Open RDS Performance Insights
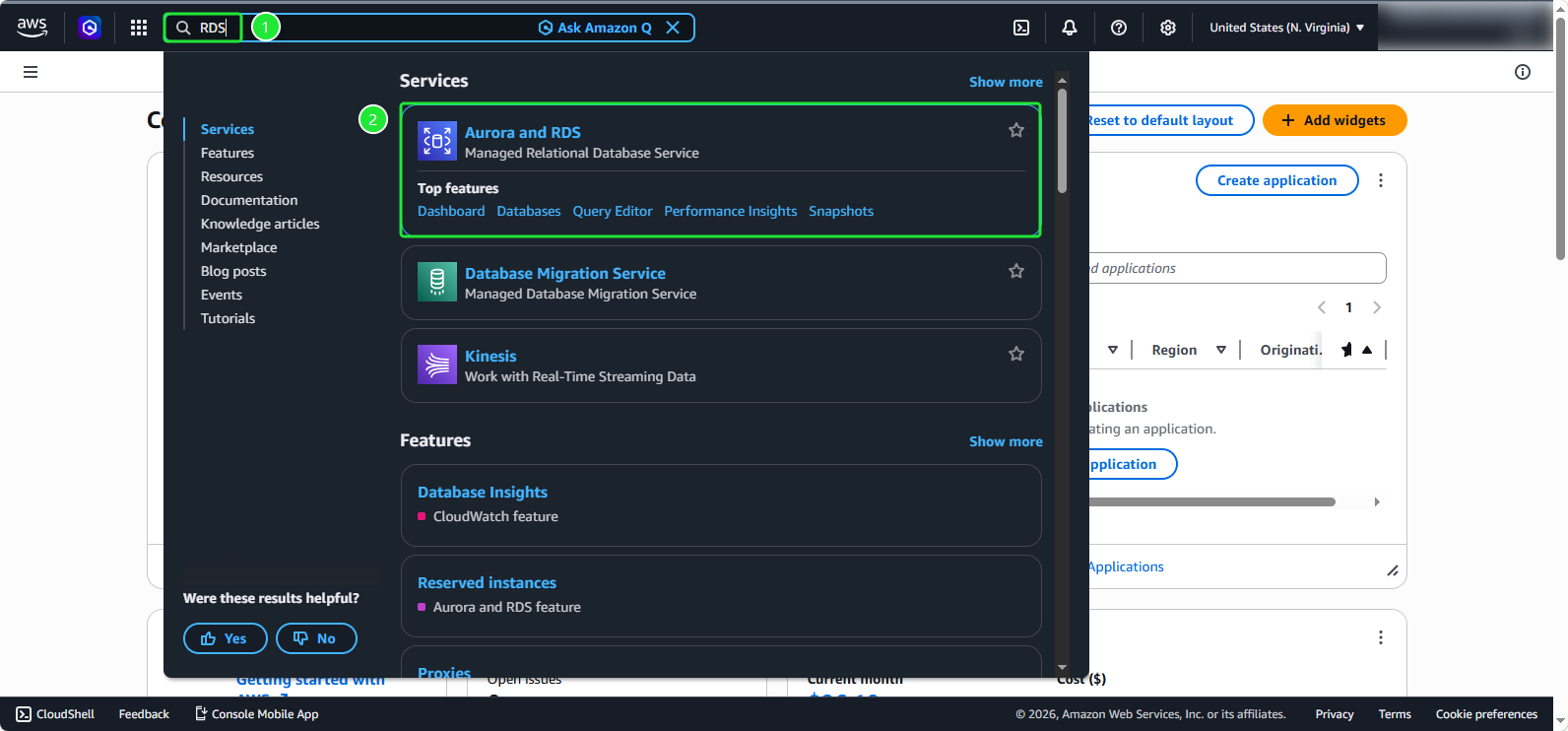The image size is (1568, 731). tap(731, 211)
